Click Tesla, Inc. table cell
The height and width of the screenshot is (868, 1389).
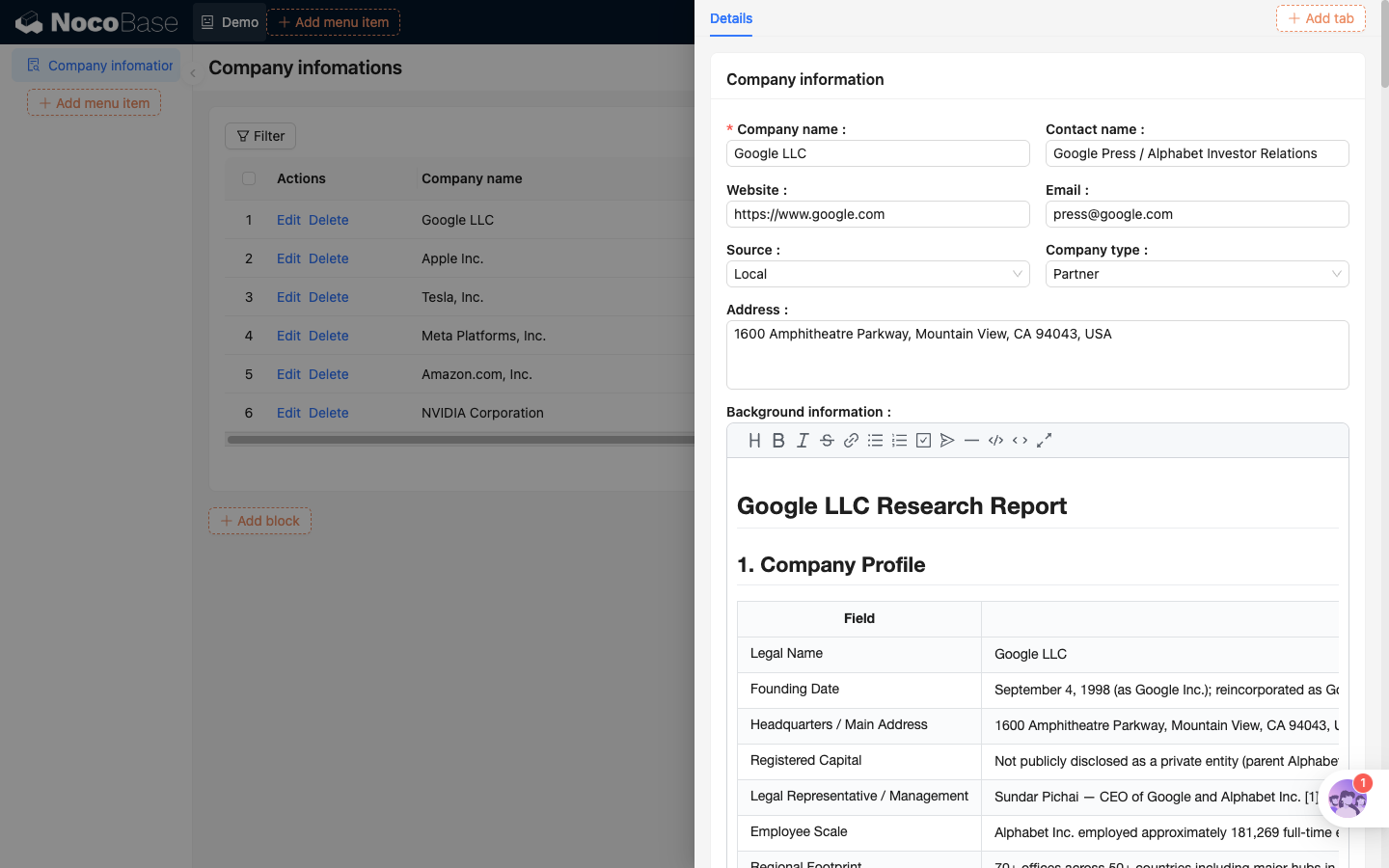[452, 297]
